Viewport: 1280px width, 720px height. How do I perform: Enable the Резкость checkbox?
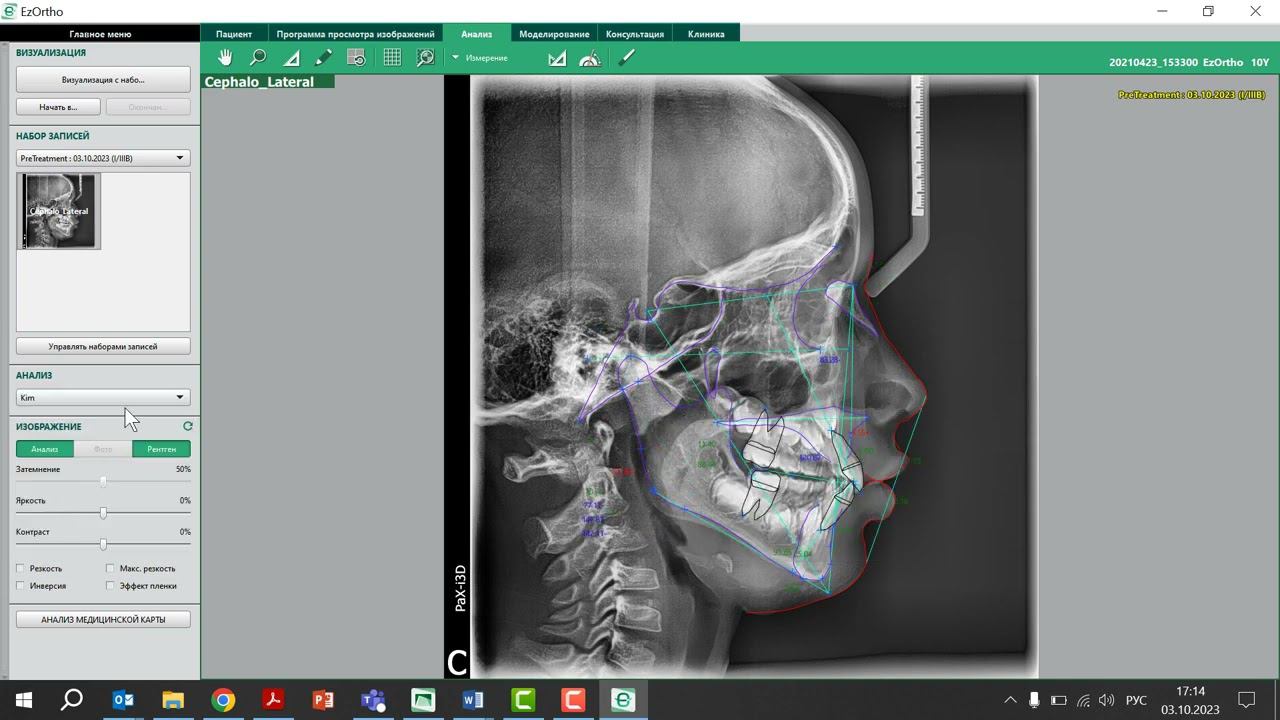coord(20,568)
